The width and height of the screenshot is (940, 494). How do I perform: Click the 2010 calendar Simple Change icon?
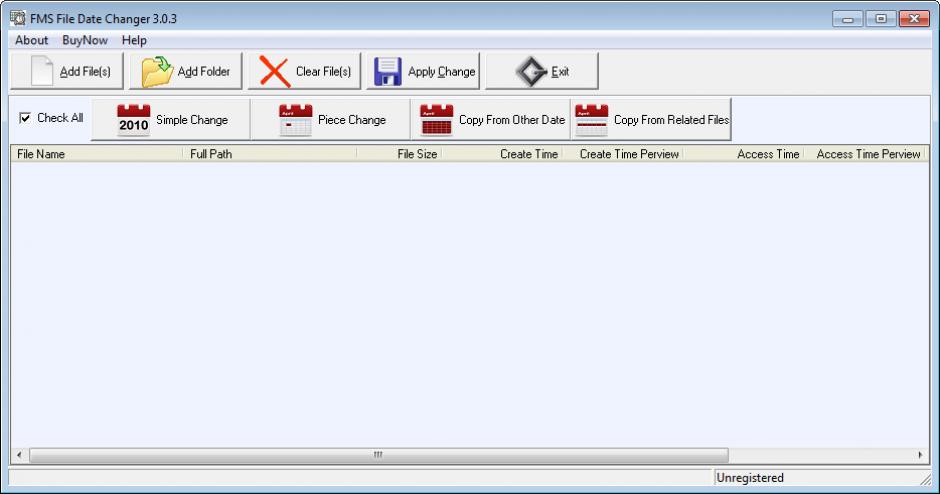coord(133,120)
